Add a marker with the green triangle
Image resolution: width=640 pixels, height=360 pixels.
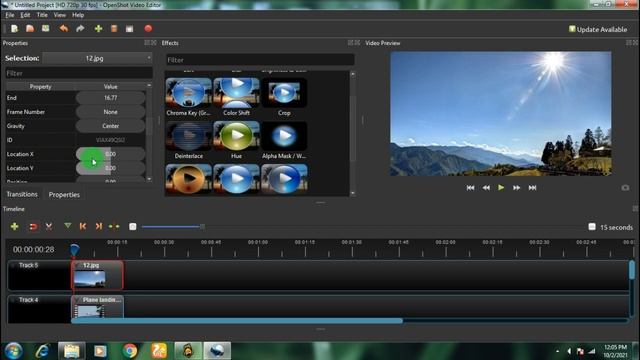coord(68,226)
